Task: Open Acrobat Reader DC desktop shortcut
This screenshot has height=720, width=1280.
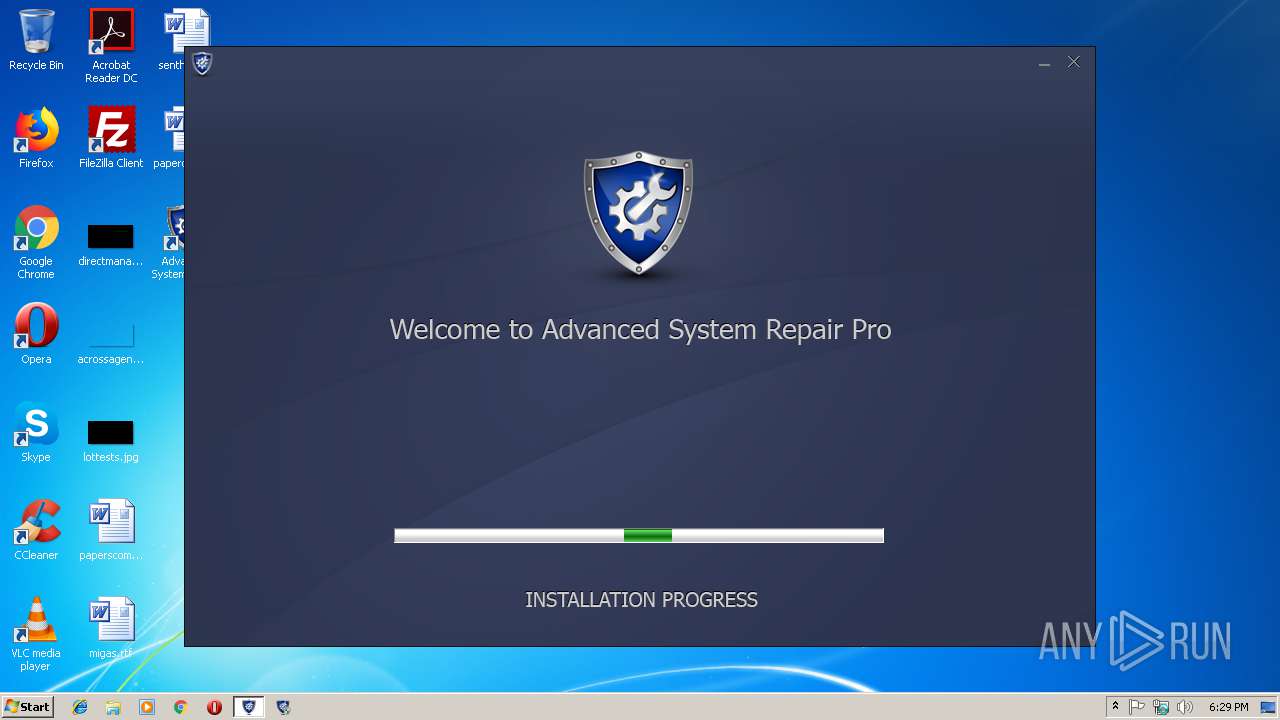Action: click(x=111, y=46)
